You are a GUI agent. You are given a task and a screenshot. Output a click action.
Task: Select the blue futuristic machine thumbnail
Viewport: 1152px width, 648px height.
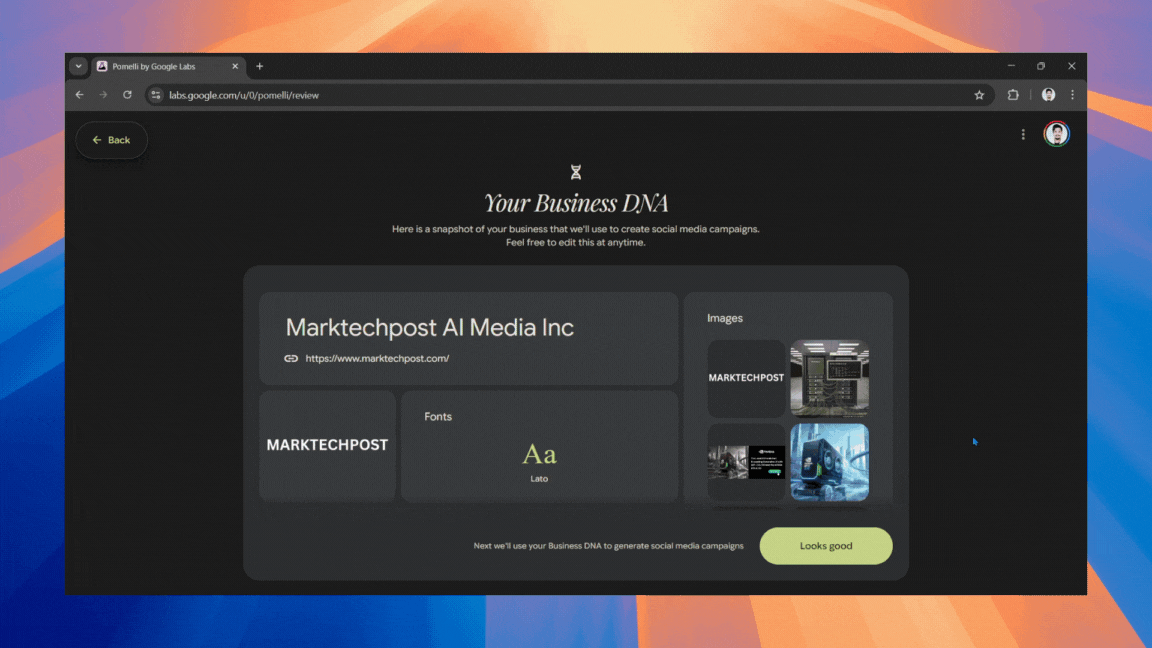point(829,462)
